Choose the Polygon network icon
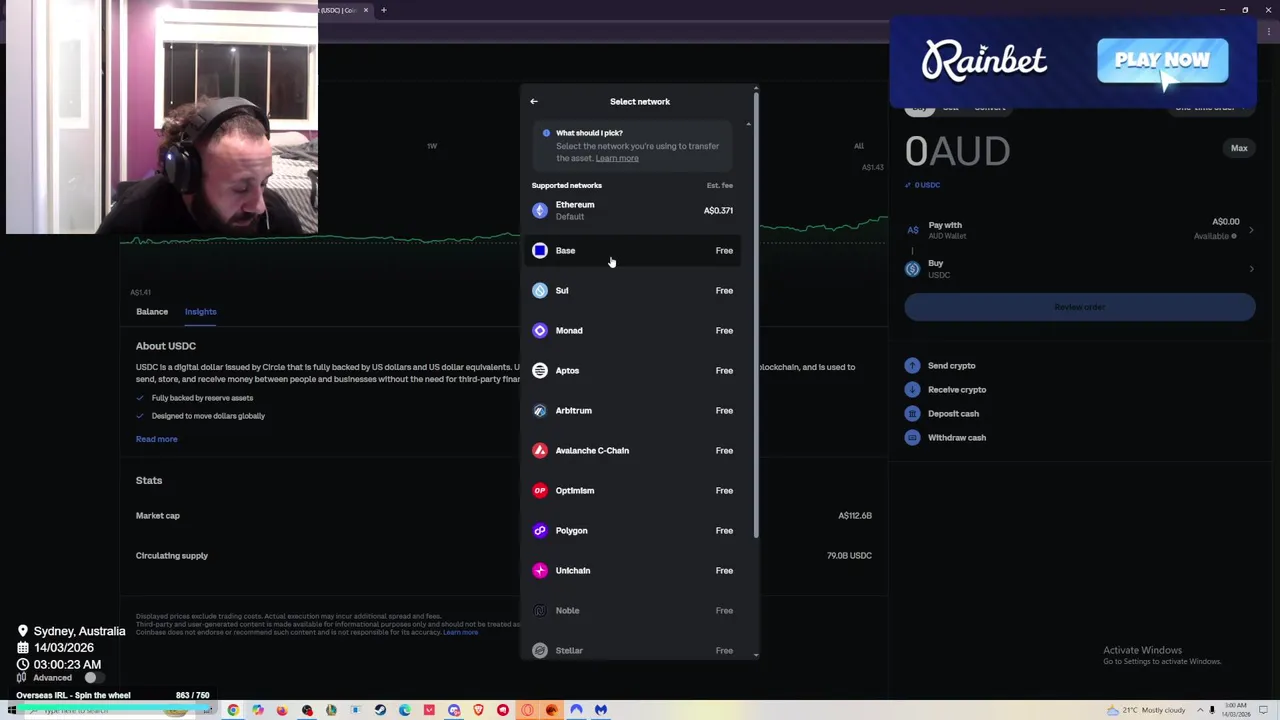Screen dimensions: 1280x720 (x=540, y=530)
